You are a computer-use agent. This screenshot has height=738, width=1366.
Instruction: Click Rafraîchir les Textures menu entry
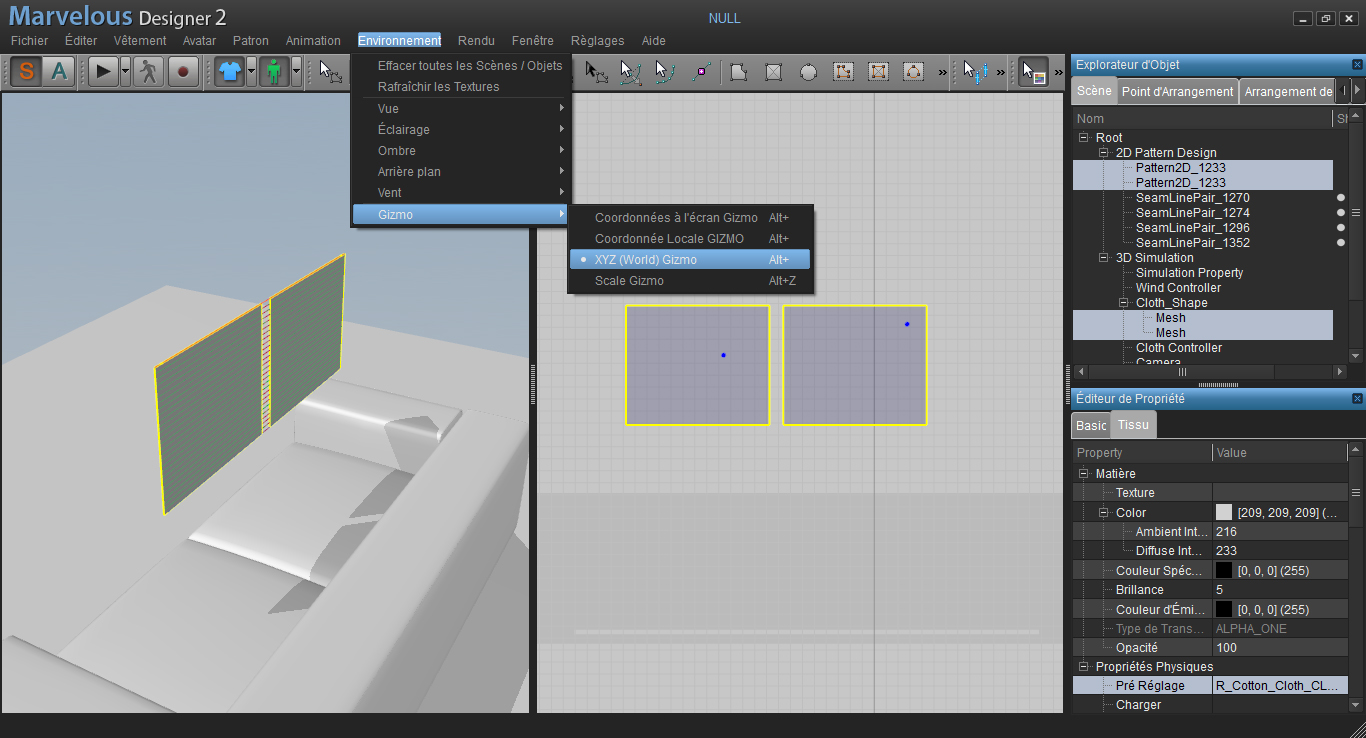pos(461,87)
